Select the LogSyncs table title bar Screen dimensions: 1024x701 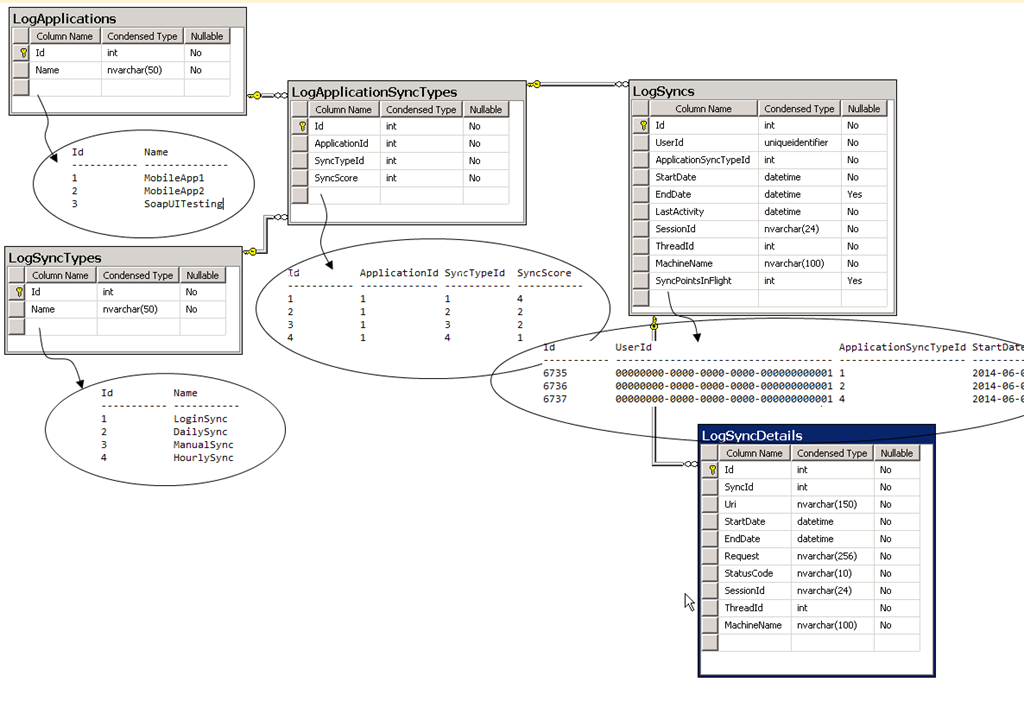(x=762, y=91)
